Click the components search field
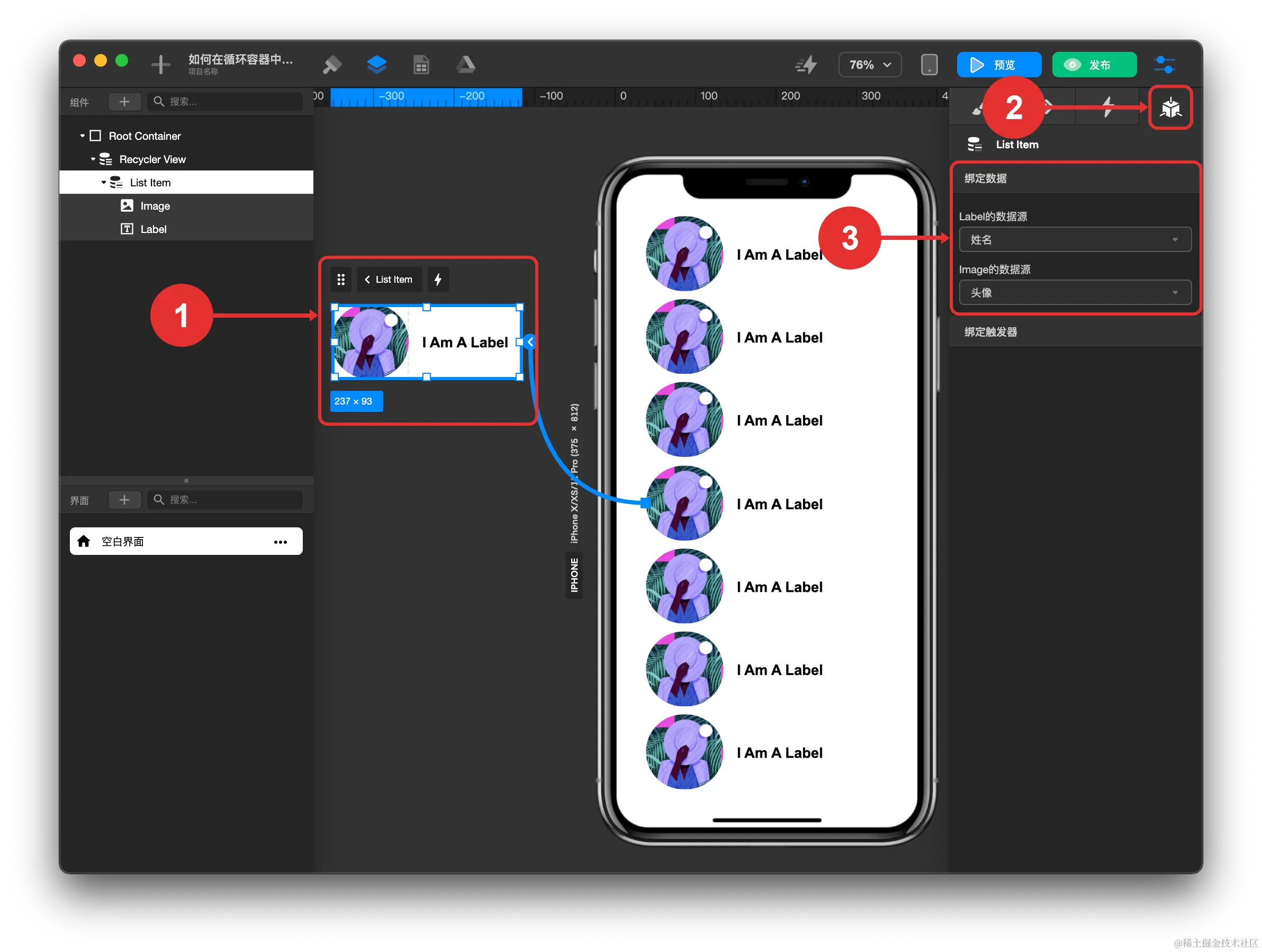 pyautogui.click(x=226, y=102)
